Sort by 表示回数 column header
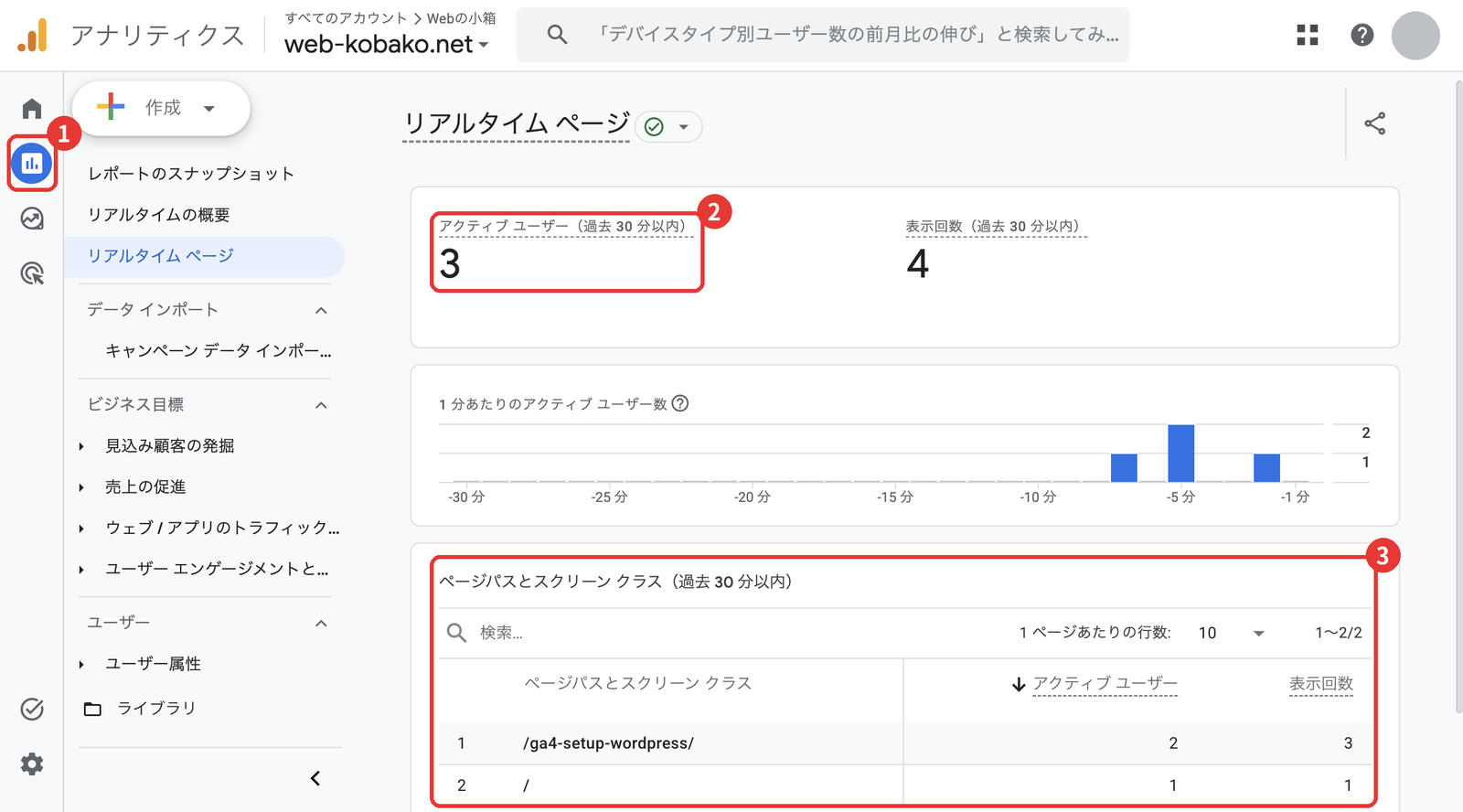Image resolution: width=1463 pixels, height=812 pixels. click(x=1321, y=684)
